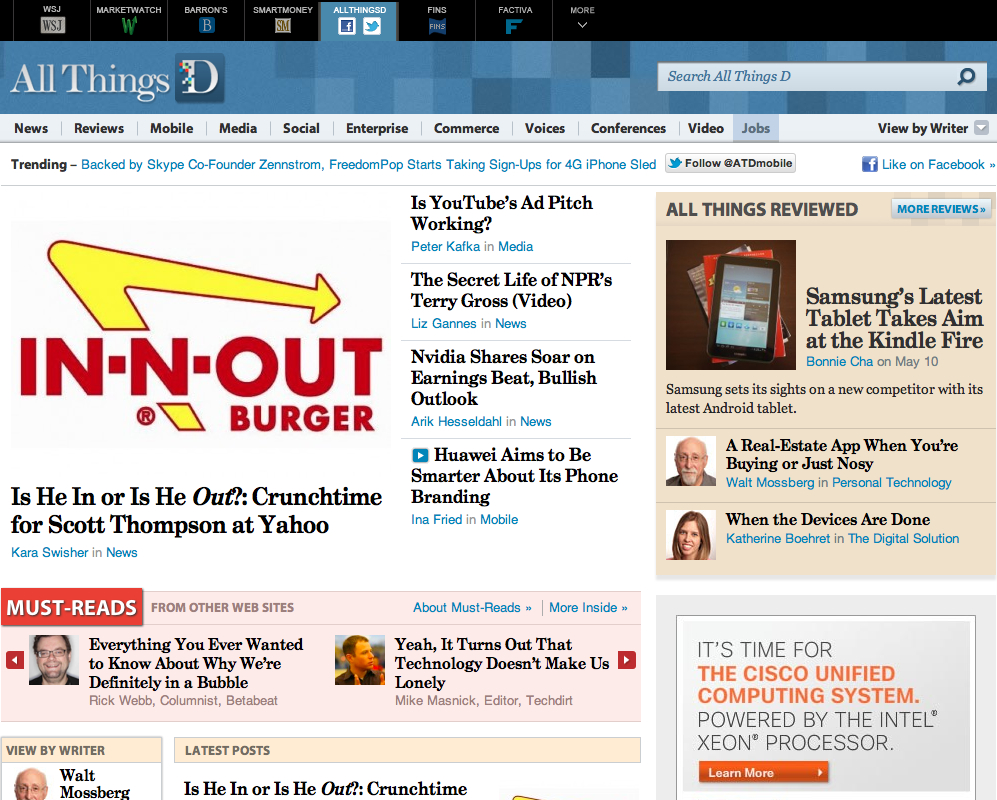Open Arik Hesseldahl's author link
Viewport: 997px width, 800px height.
click(457, 422)
